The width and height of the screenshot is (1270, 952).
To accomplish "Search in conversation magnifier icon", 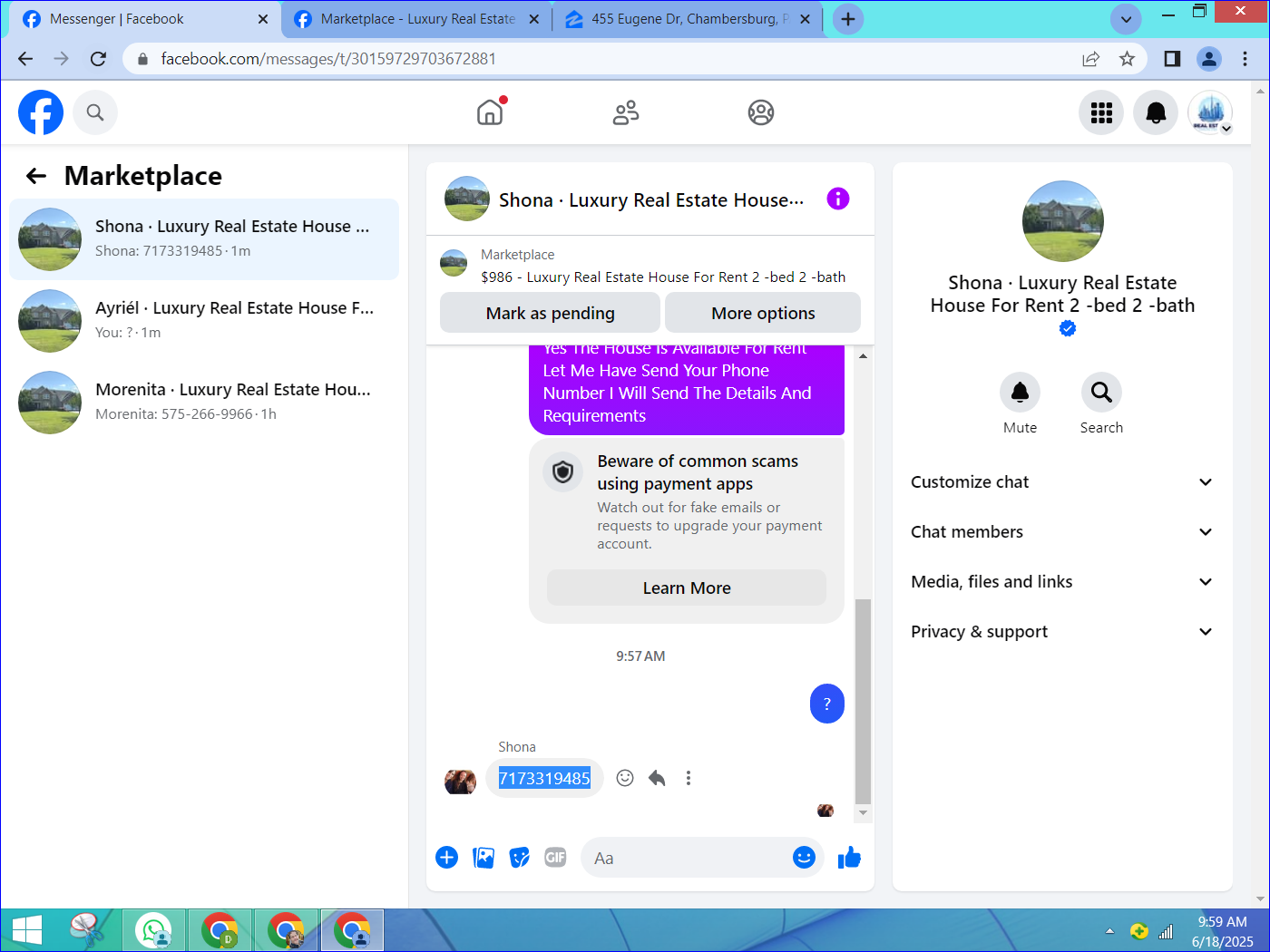I will point(1101,393).
